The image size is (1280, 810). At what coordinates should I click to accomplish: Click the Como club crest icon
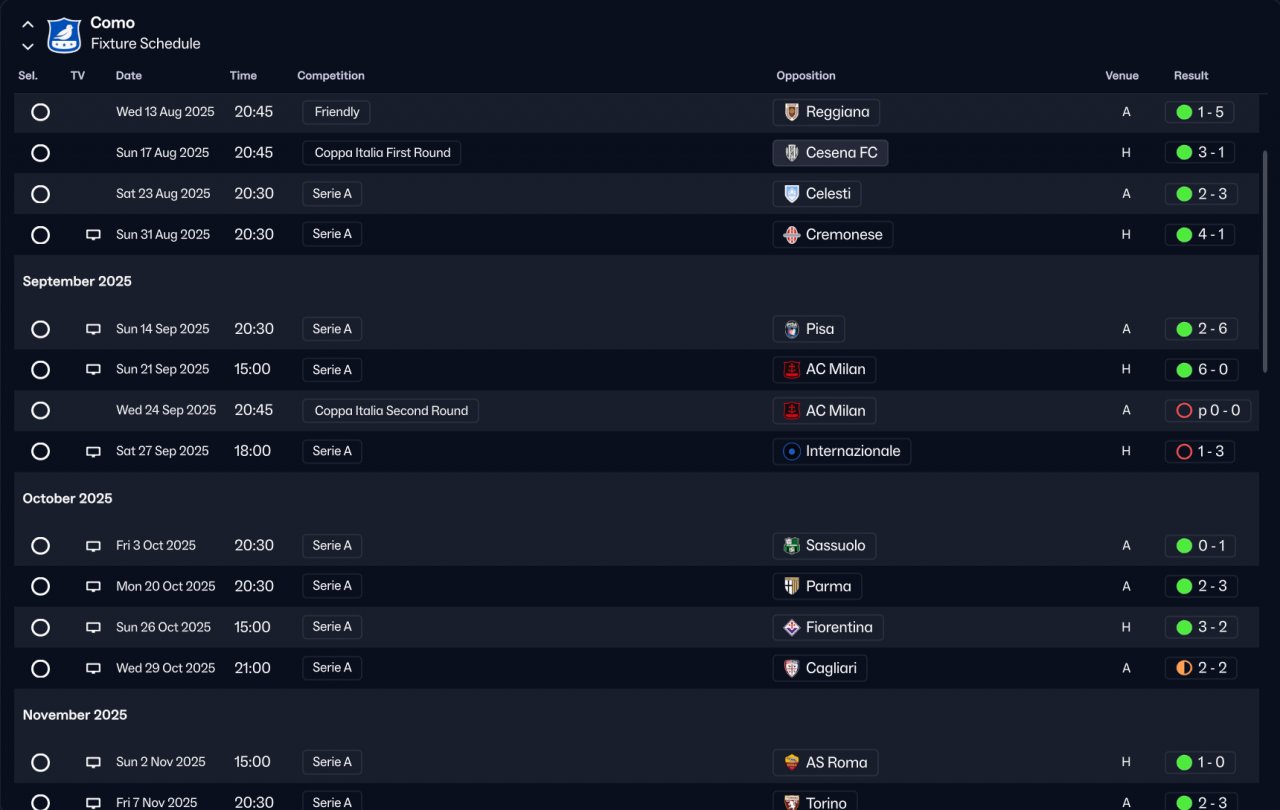point(64,34)
